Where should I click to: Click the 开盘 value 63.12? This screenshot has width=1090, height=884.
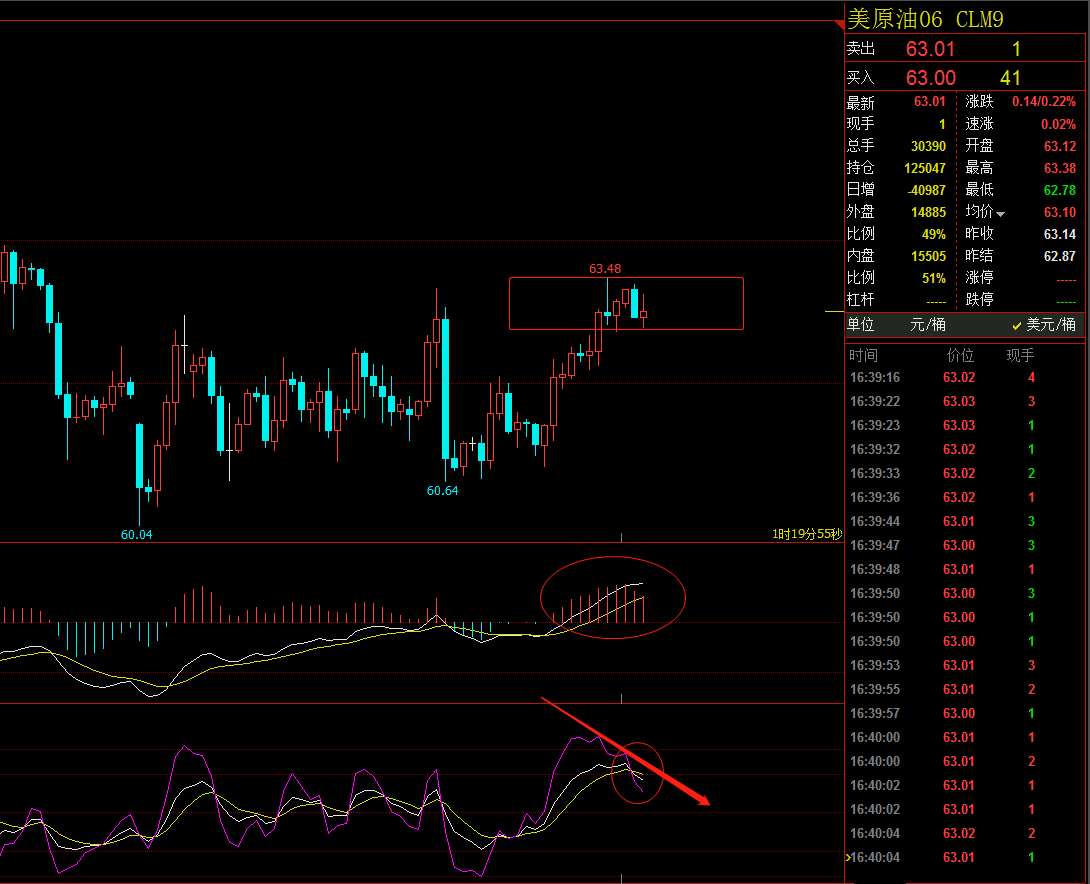[1059, 146]
